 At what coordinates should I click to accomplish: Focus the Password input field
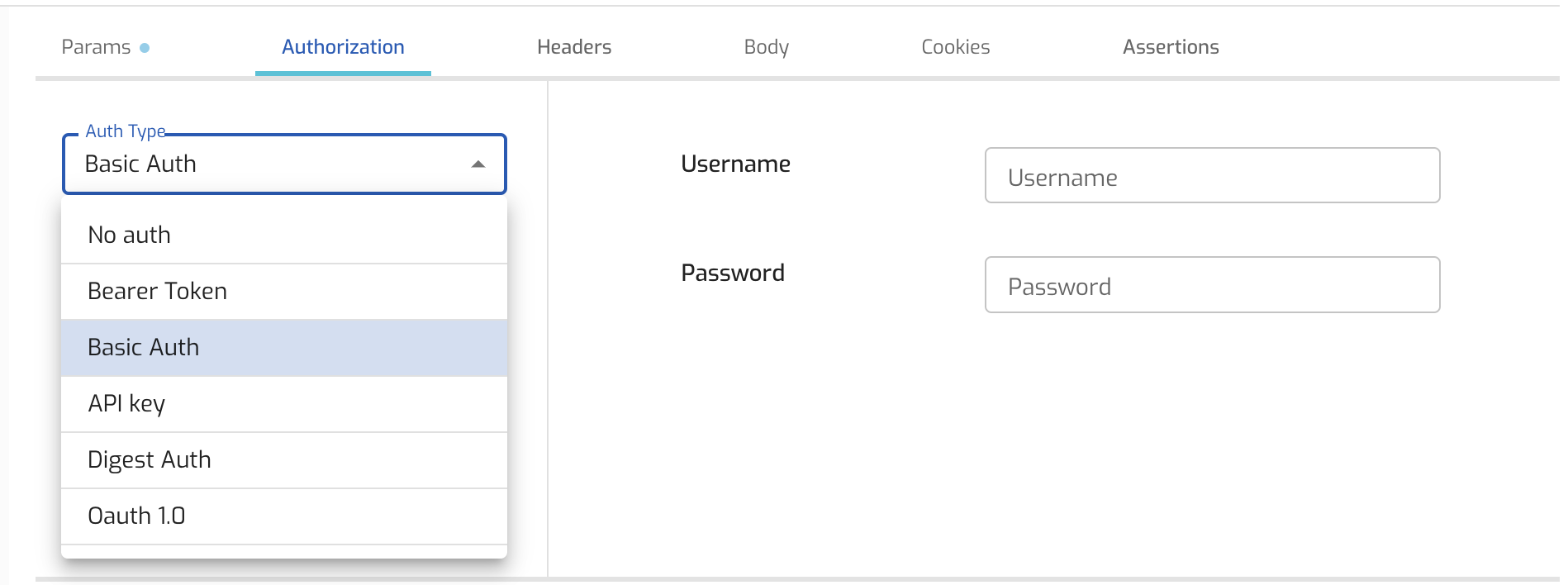point(1212,285)
